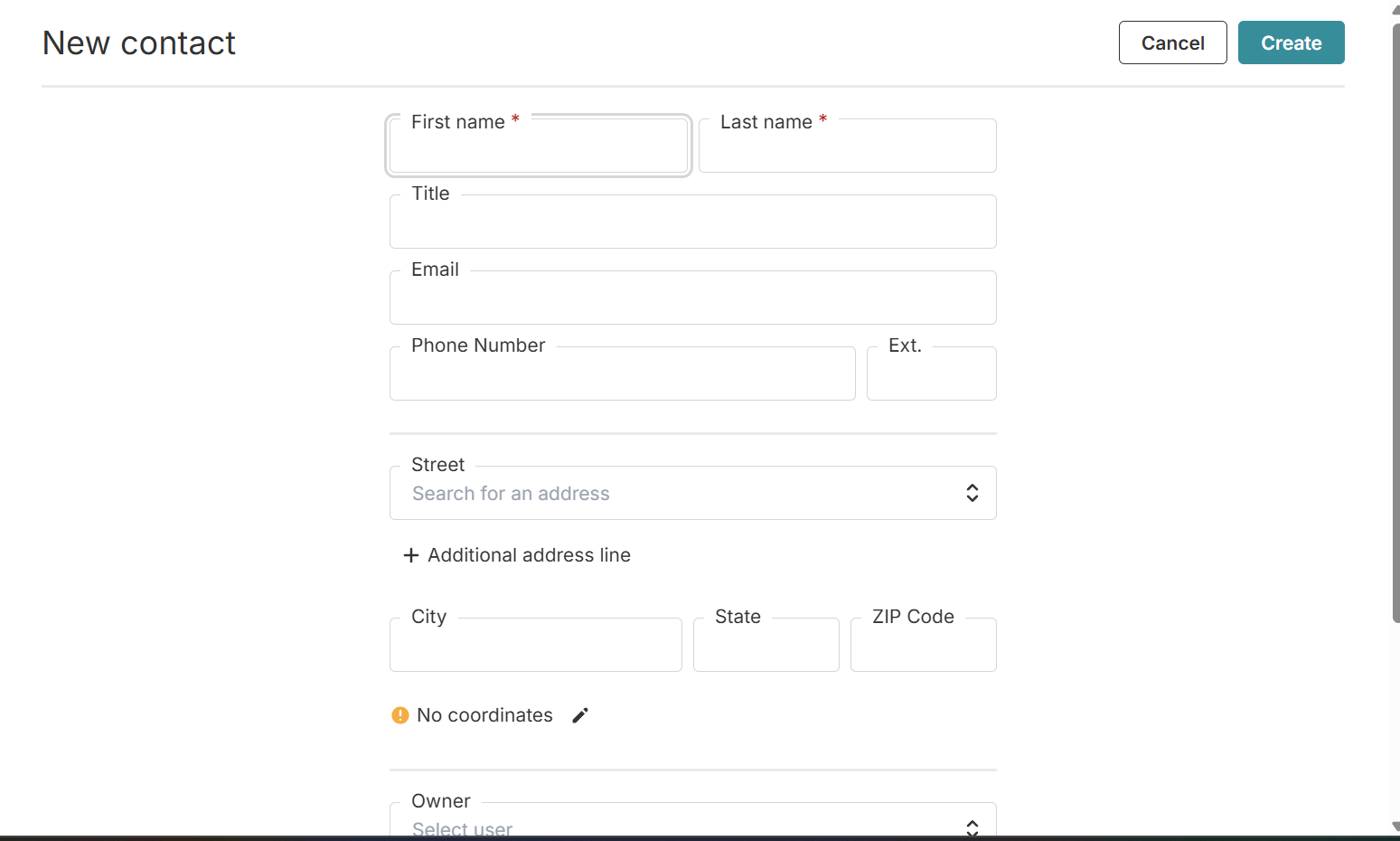This screenshot has height=841, width=1400.
Task: Click the No coordinates text
Action: (485, 715)
